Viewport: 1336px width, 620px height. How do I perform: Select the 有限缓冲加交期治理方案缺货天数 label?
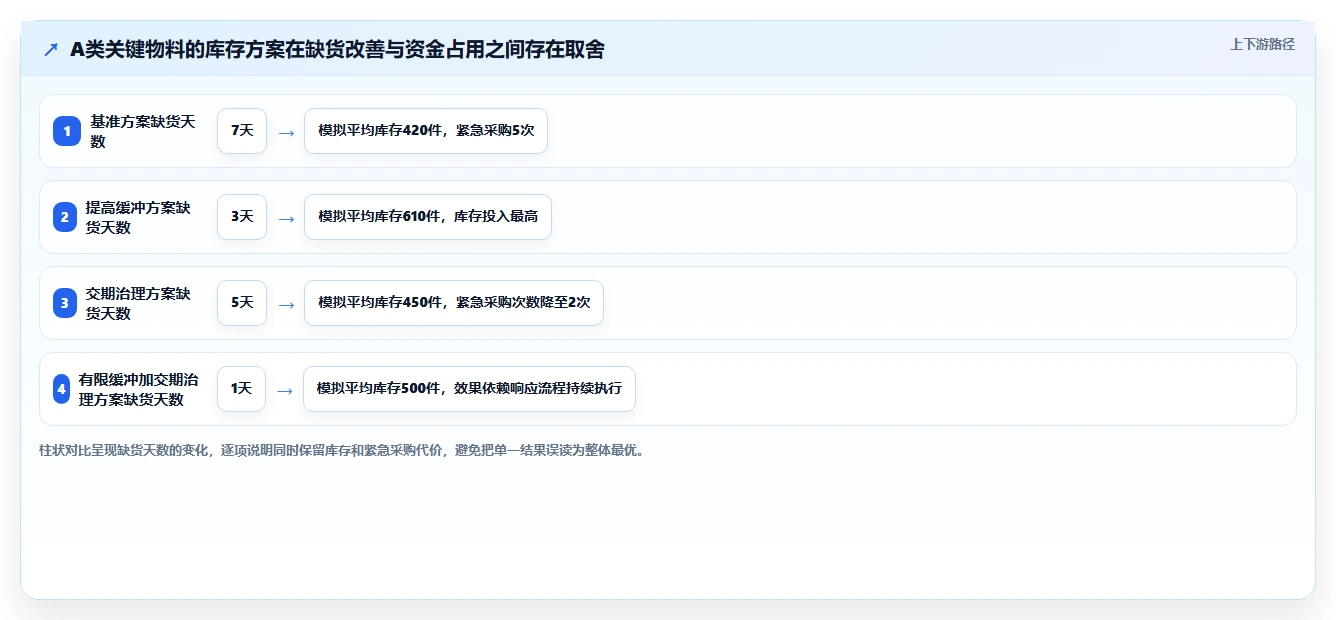tap(139, 389)
